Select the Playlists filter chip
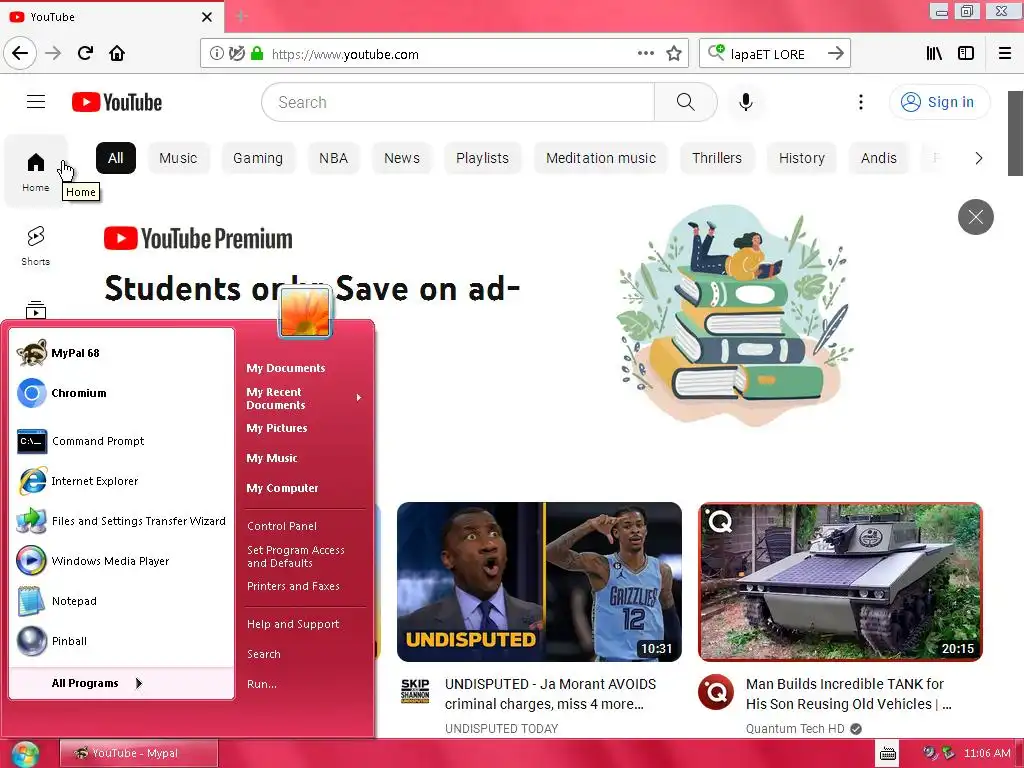 (x=482, y=158)
